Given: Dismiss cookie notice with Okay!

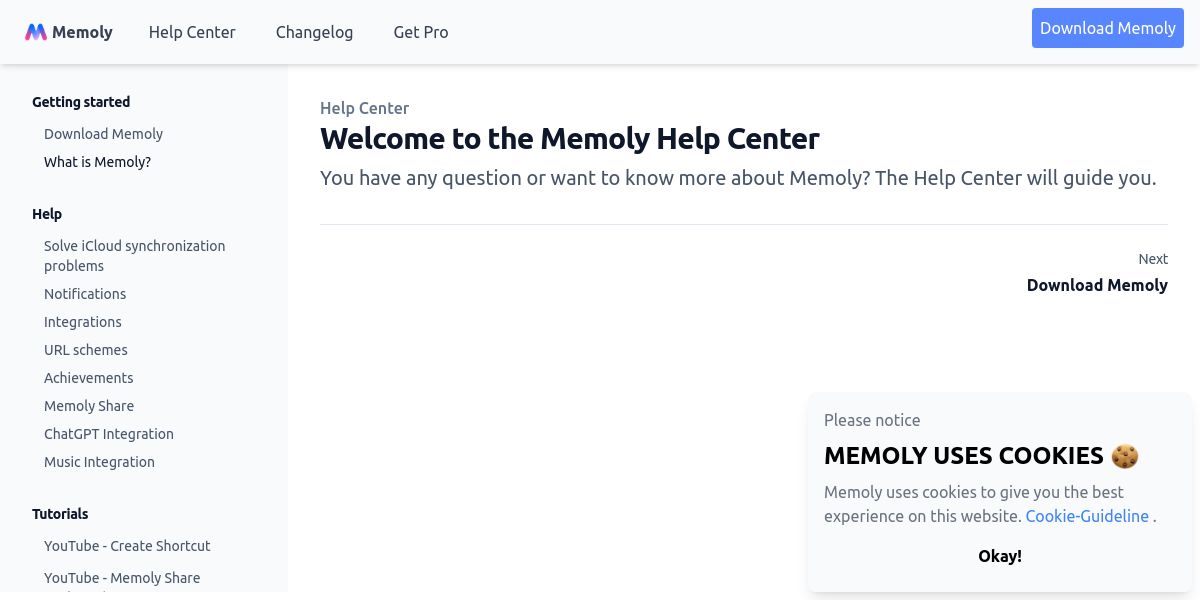Looking at the screenshot, I should [x=1000, y=556].
